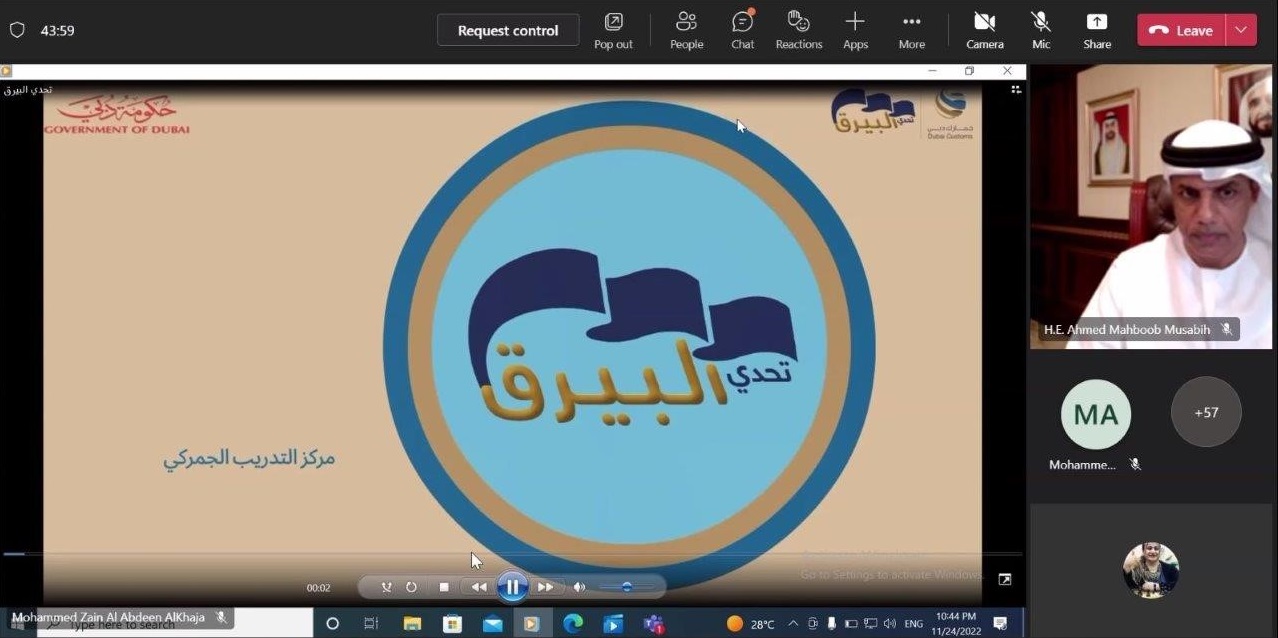Open the system volume tray icon
This screenshot has width=1278, height=638.
coord(889,624)
